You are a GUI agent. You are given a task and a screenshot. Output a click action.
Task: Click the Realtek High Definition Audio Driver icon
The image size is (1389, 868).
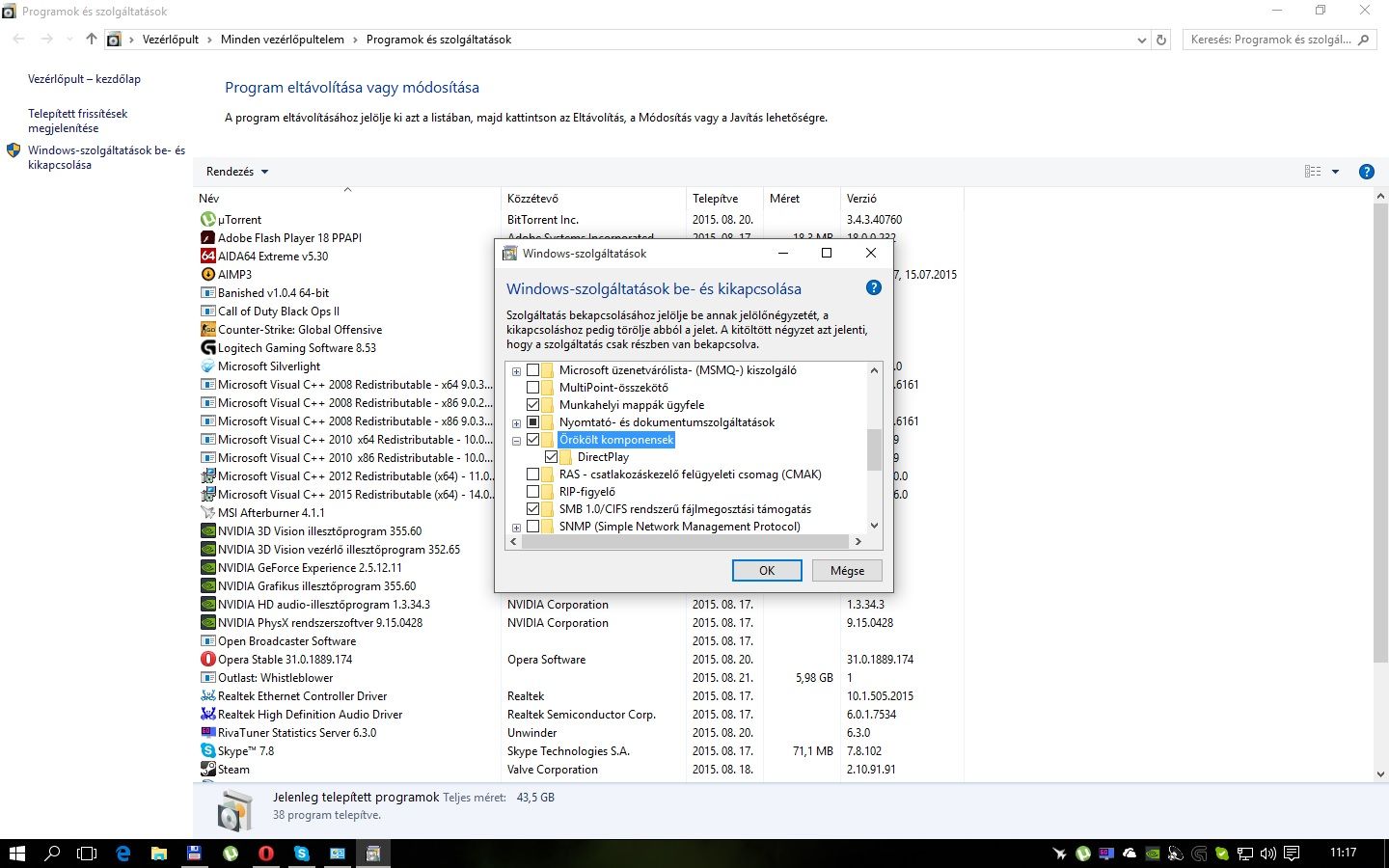tap(207, 715)
